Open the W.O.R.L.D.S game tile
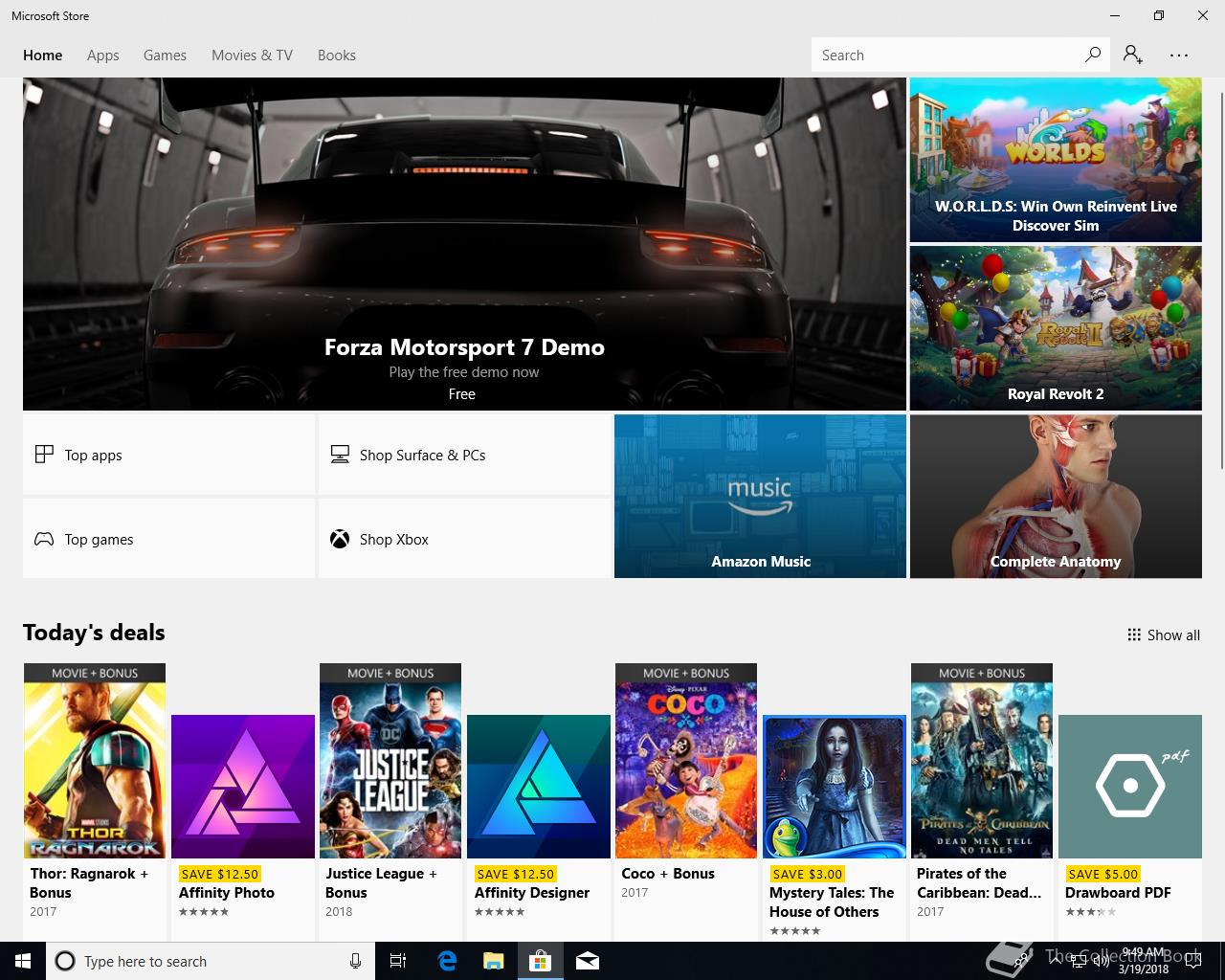 (x=1056, y=160)
